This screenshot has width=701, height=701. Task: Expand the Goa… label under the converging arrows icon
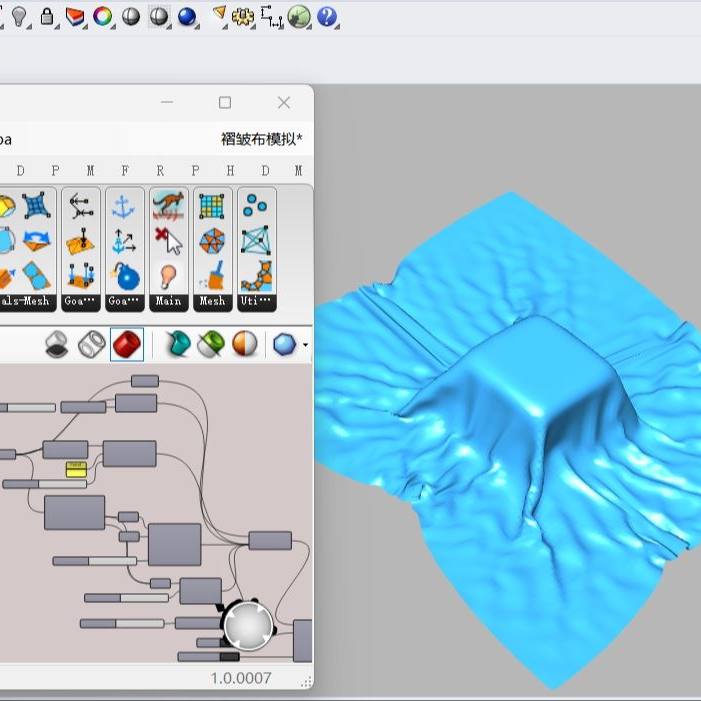click(80, 301)
